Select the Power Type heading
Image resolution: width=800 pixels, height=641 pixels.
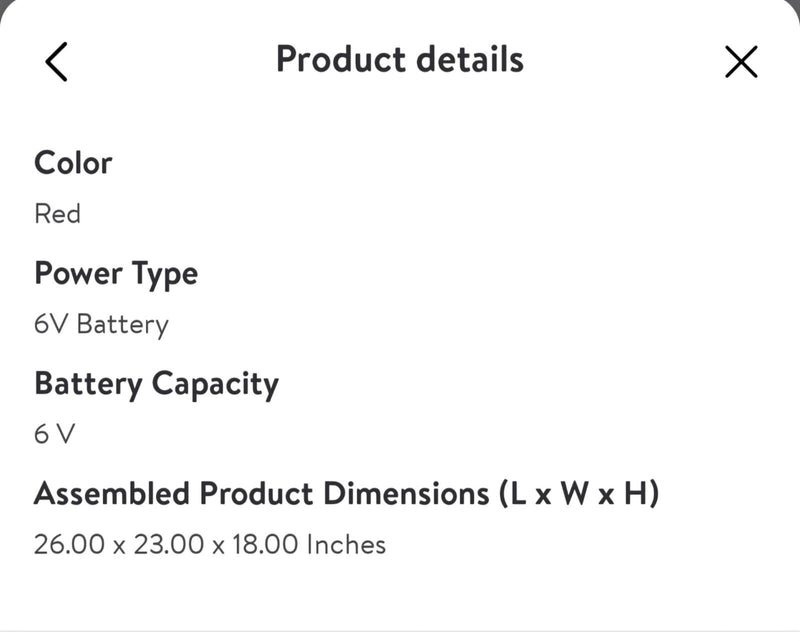[116, 273]
